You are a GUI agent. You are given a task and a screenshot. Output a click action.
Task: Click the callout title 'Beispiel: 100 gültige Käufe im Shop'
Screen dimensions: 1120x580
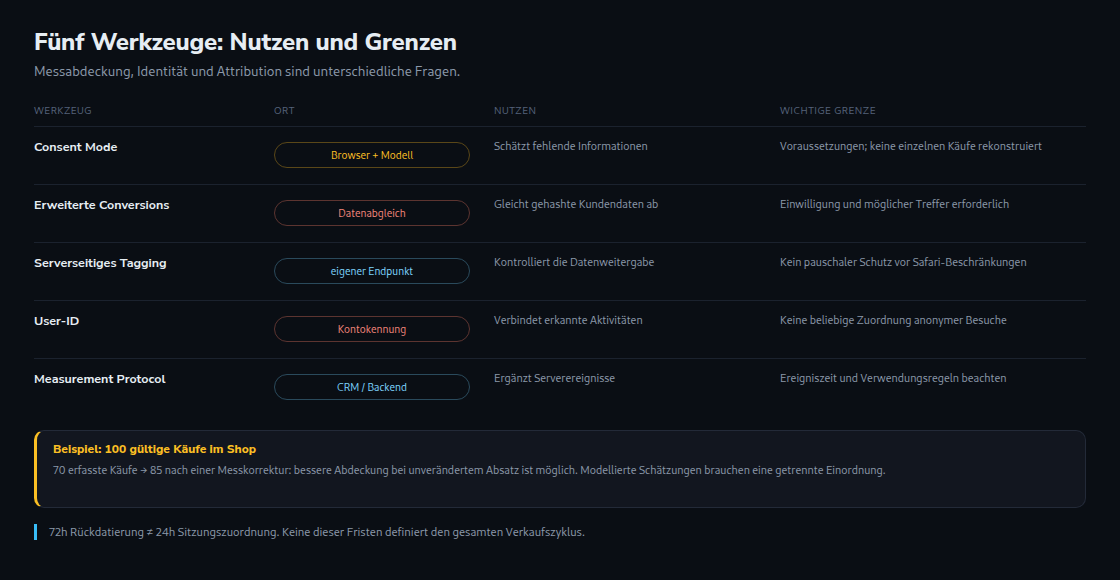[154, 449]
